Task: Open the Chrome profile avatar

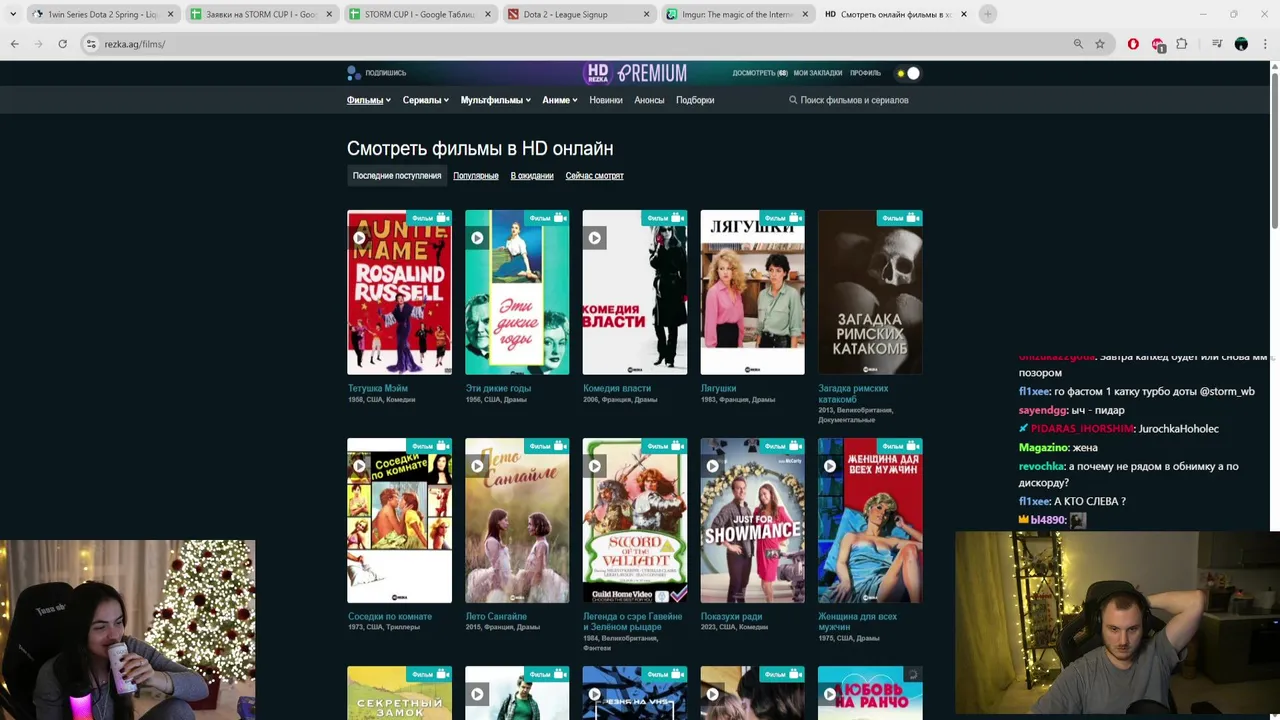Action: (1241, 44)
